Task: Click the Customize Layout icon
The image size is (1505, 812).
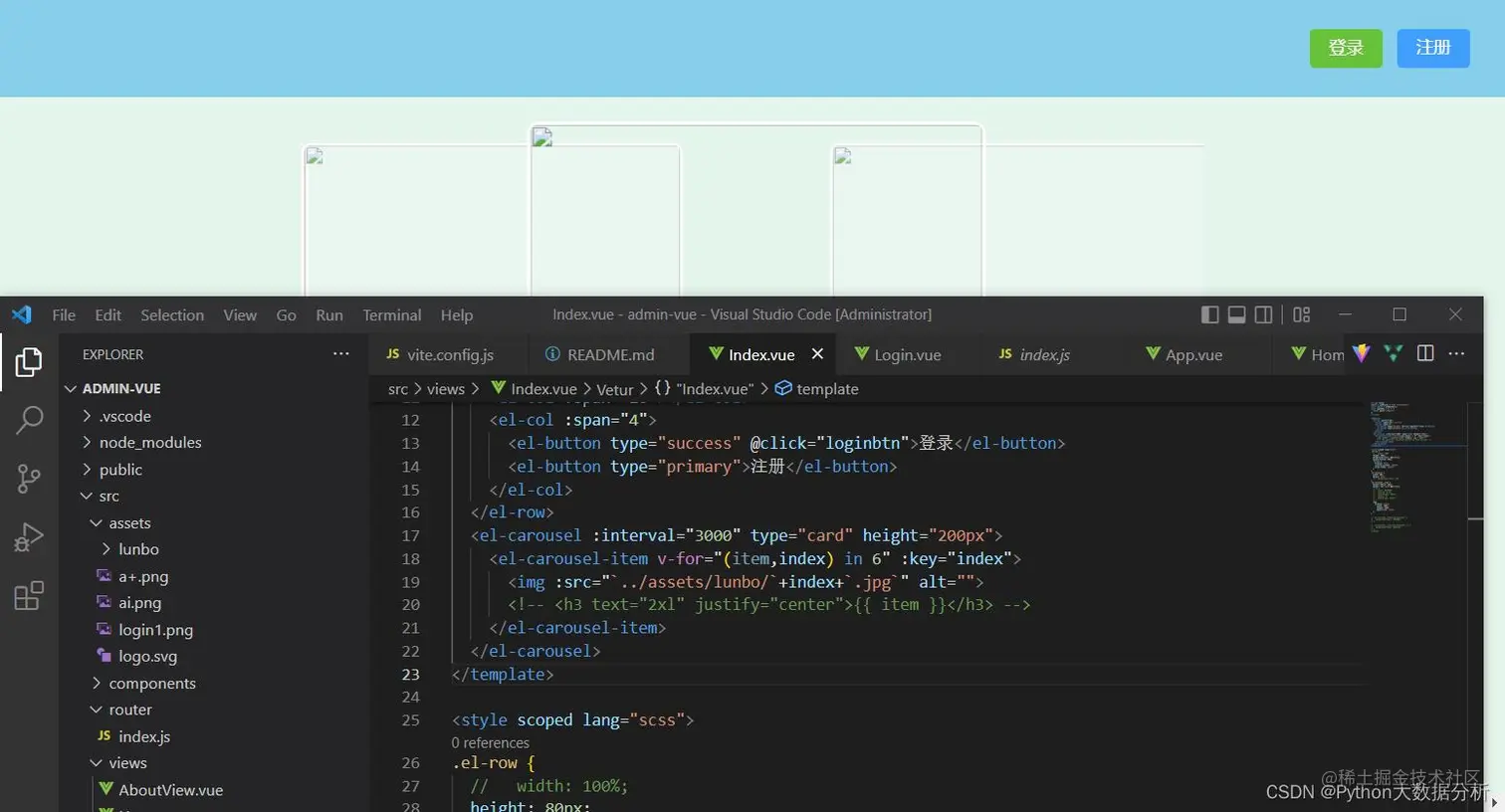Action: tap(1301, 314)
